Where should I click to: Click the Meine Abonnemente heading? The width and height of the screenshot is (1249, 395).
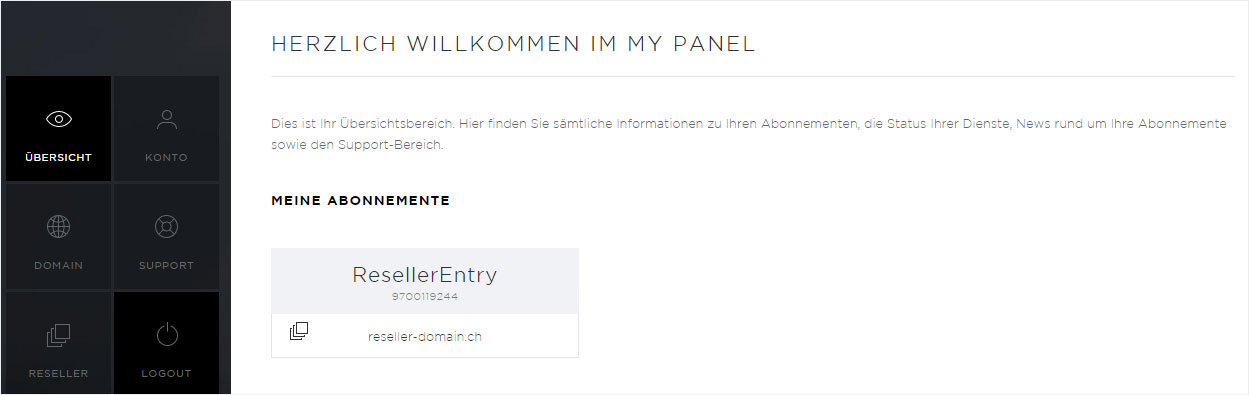[x=361, y=201]
